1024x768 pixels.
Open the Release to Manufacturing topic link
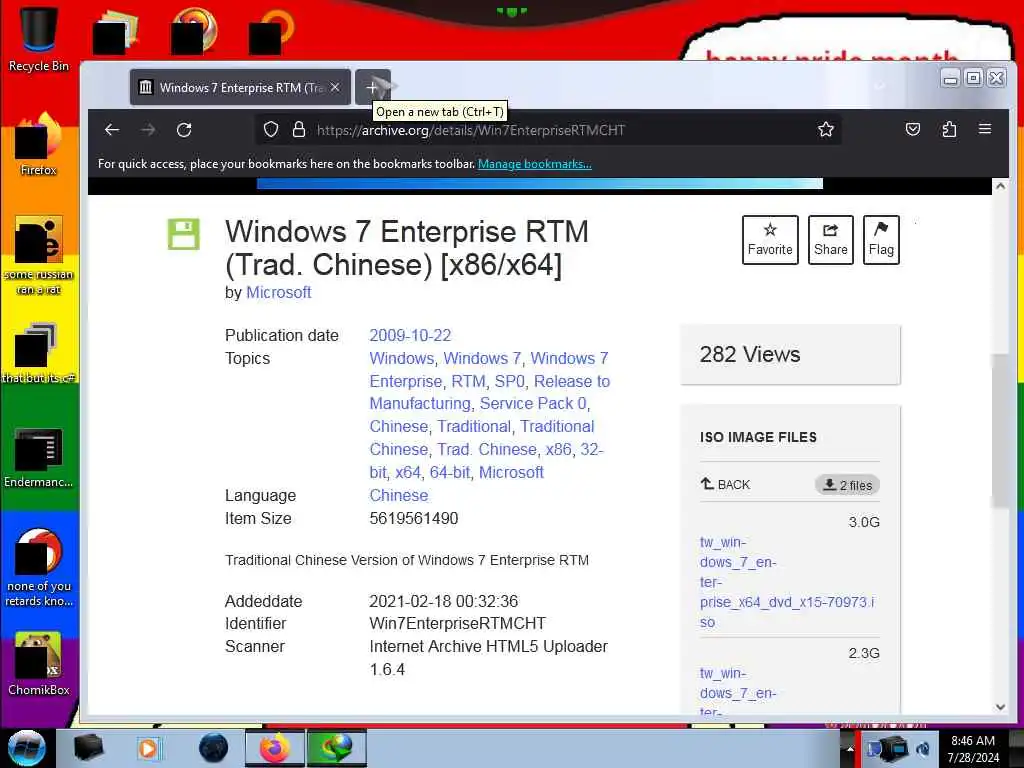pos(490,392)
